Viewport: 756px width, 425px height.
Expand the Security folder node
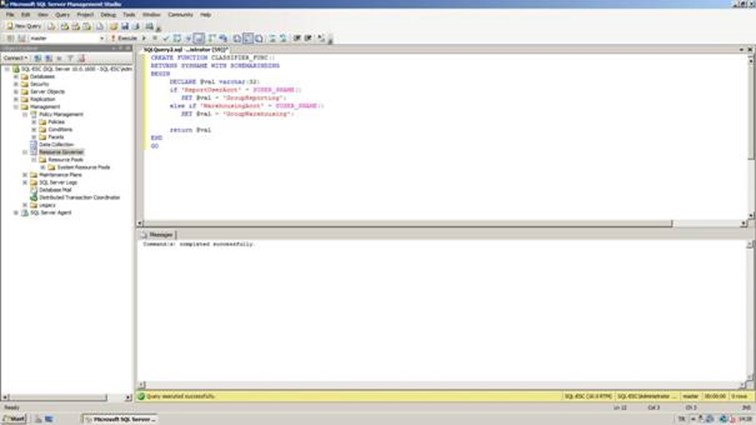tap(16, 84)
